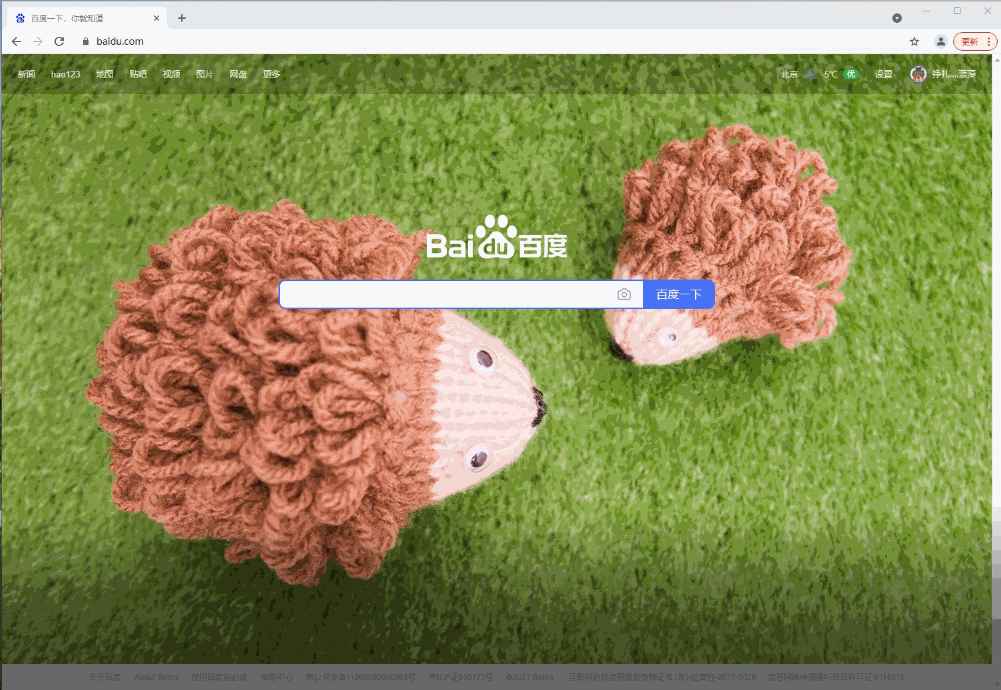
Task: Expand the 设置 settings menu
Action: coord(884,74)
